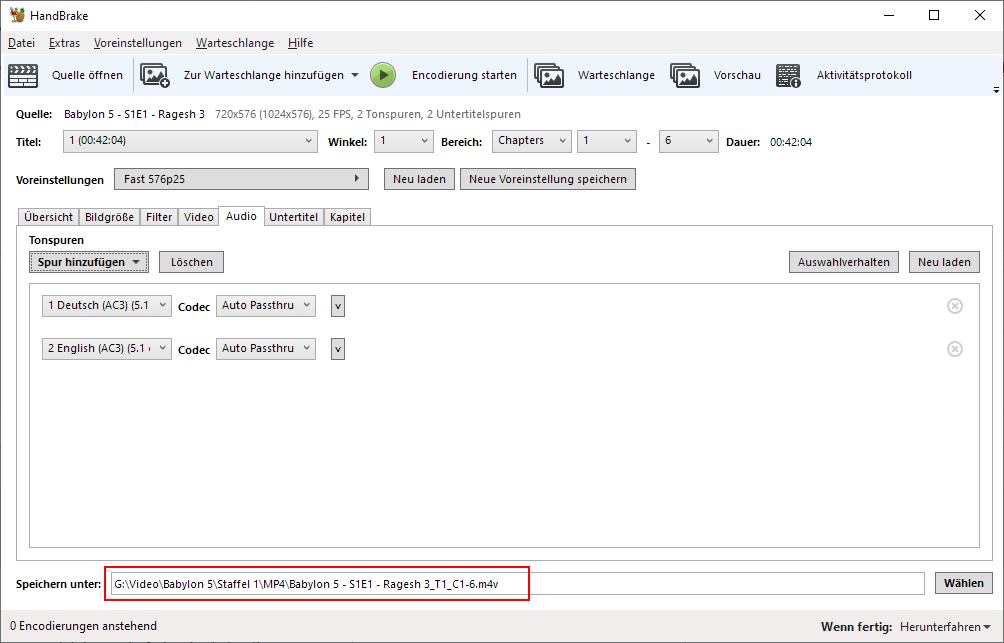
Task: Open the Wenn fertig Herunterfahren dropdown
Action: click(x=946, y=626)
